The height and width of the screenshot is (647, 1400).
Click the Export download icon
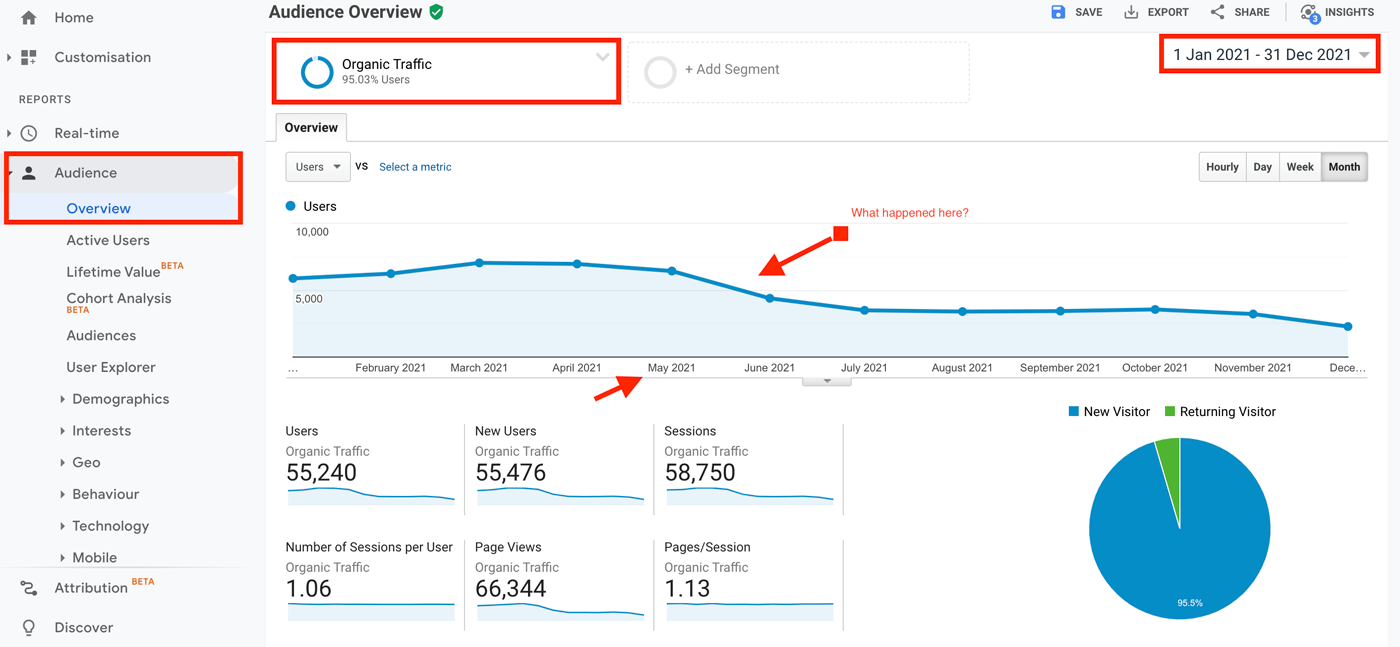coord(1131,12)
